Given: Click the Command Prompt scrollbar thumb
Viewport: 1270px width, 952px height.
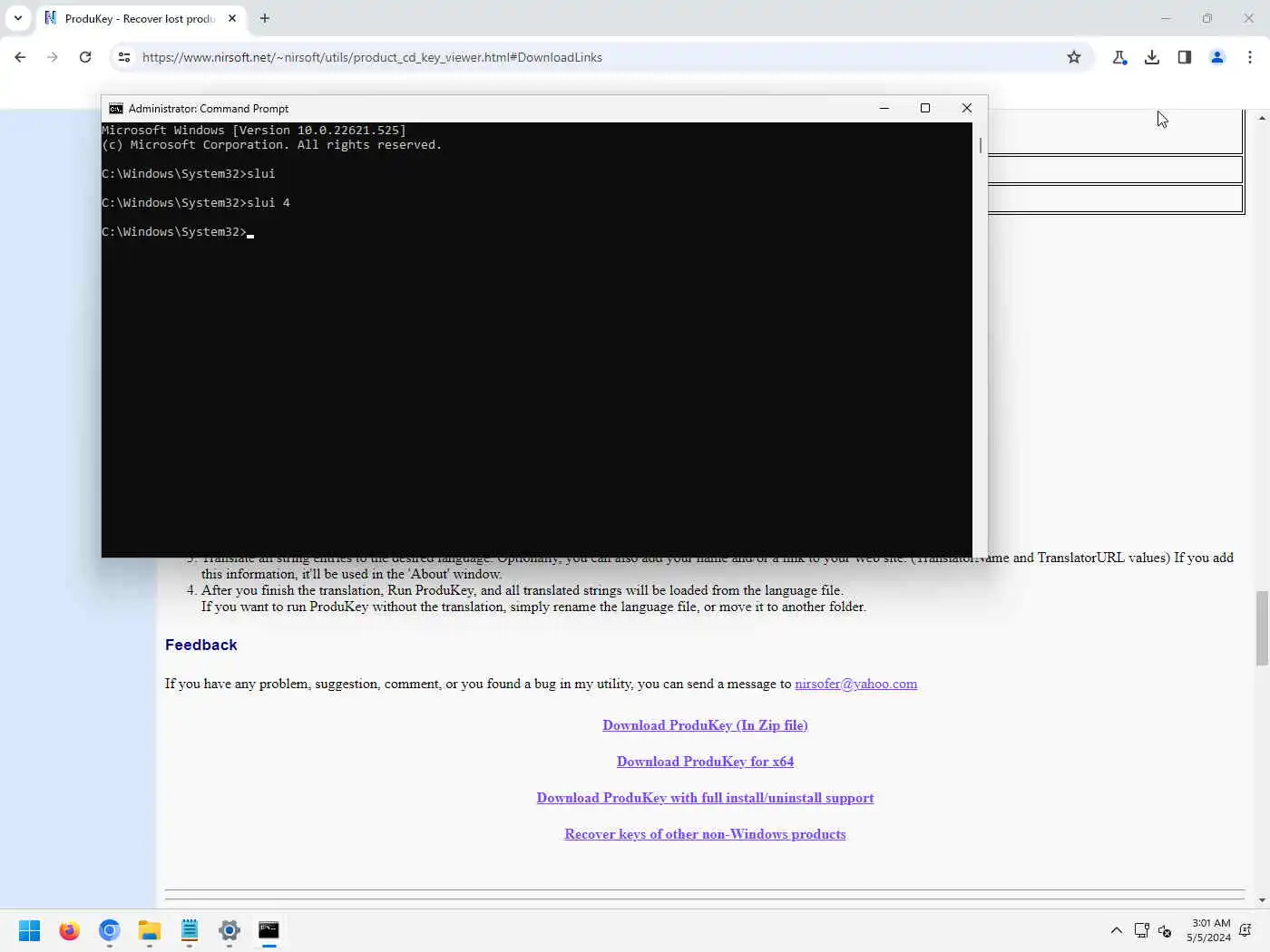Looking at the screenshot, I should click(x=980, y=145).
